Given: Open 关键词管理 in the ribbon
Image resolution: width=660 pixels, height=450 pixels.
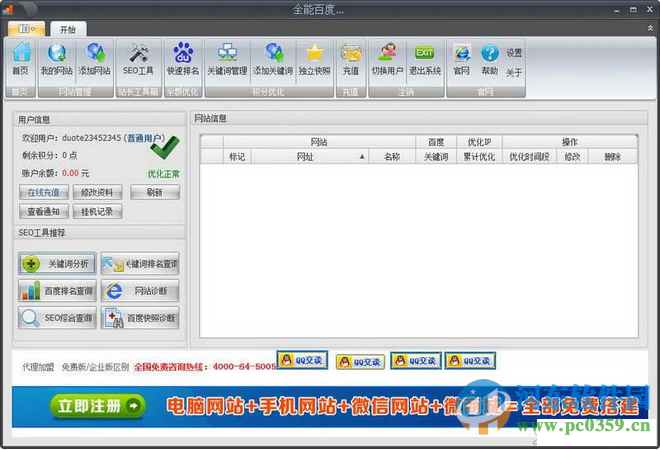Looking at the screenshot, I should [227, 60].
